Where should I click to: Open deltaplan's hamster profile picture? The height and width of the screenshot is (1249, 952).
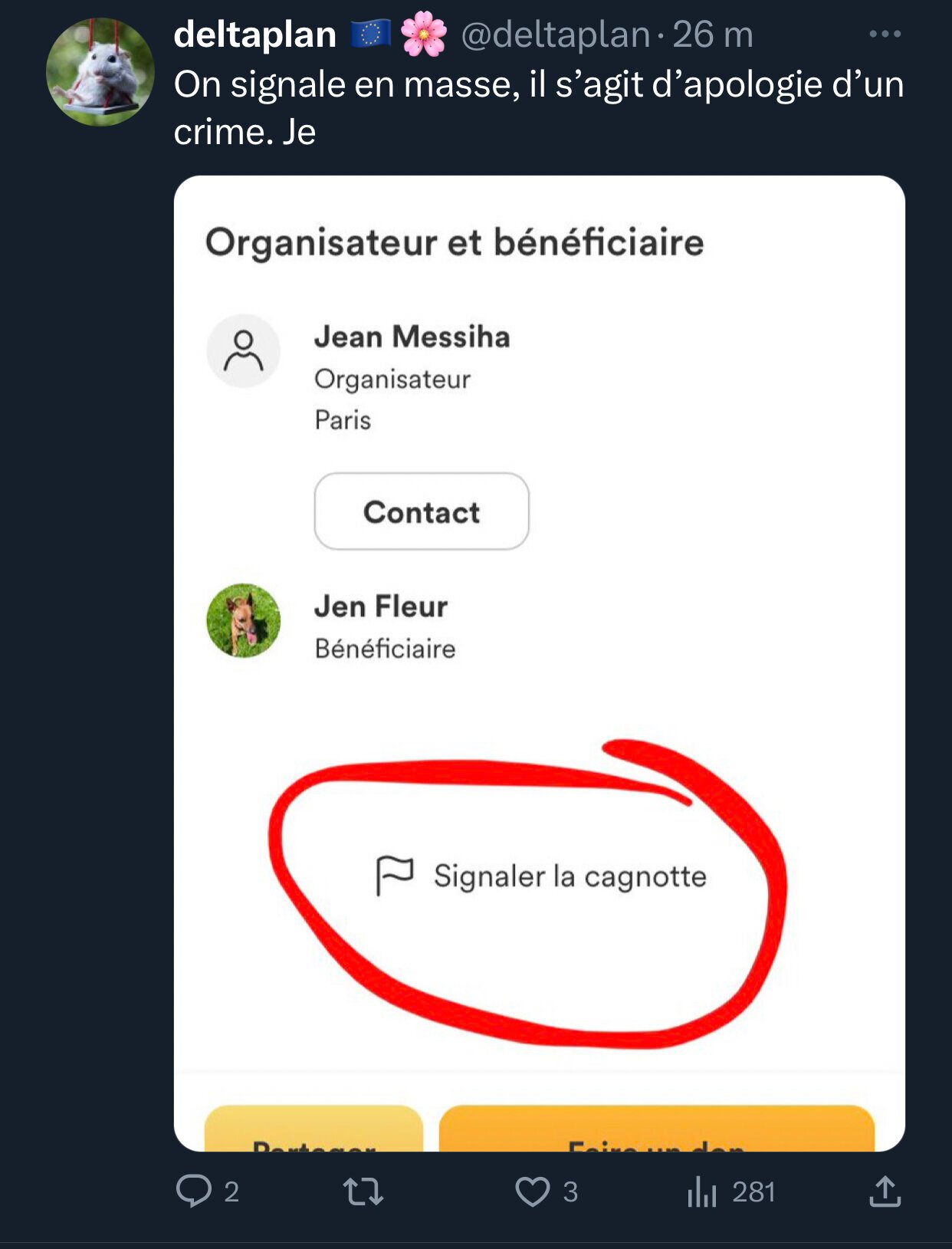[x=100, y=72]
